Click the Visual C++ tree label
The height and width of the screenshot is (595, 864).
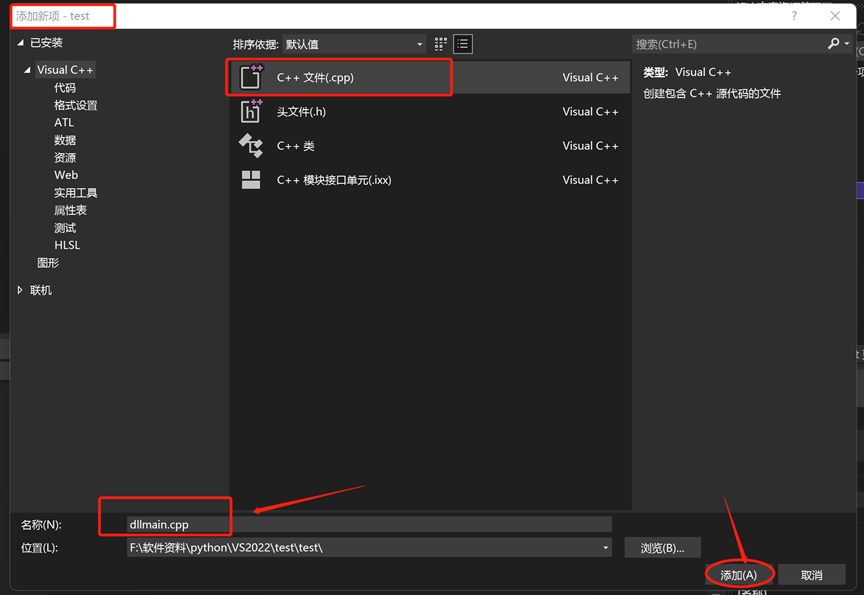click(65, 70)
